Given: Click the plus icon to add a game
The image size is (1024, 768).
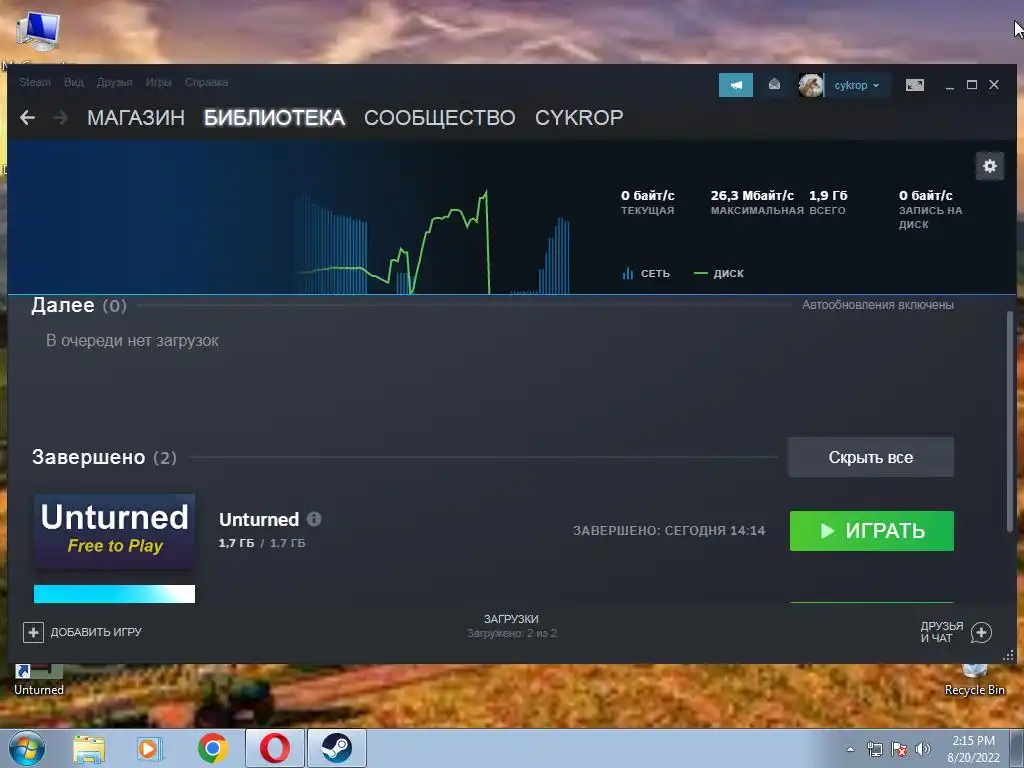Looking at the screenshot, I should pos(33,632).
